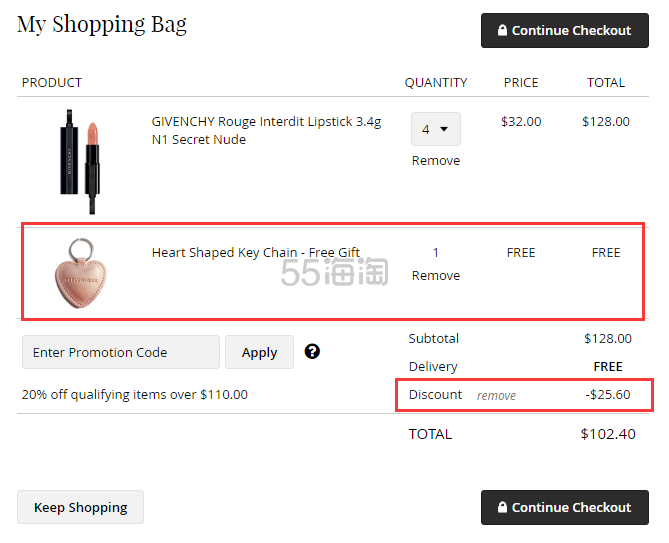The image size is (669, 543).
Task: Click the top Continue Checkout button
Action: (564, 30)
